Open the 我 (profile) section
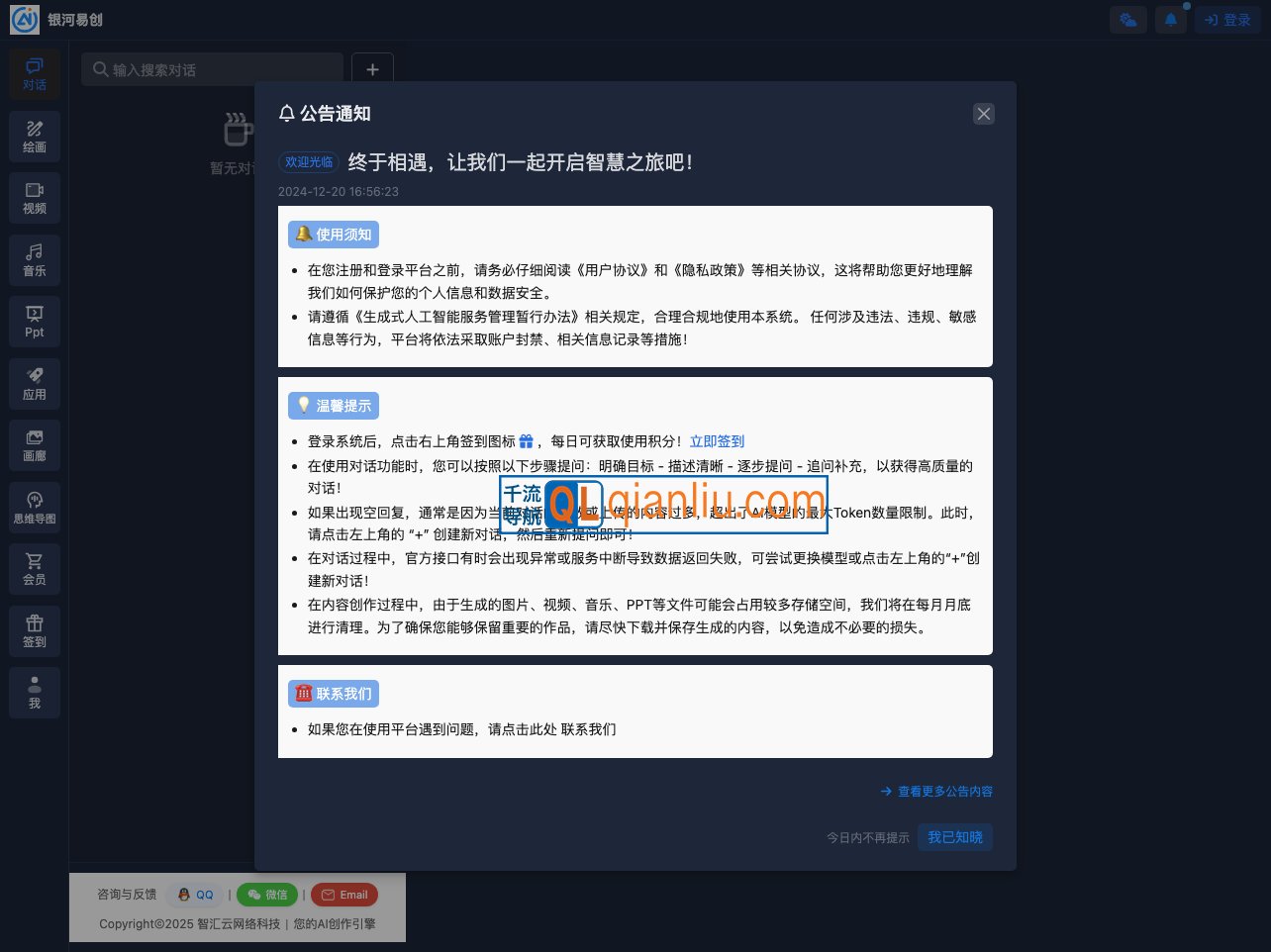 35,692
